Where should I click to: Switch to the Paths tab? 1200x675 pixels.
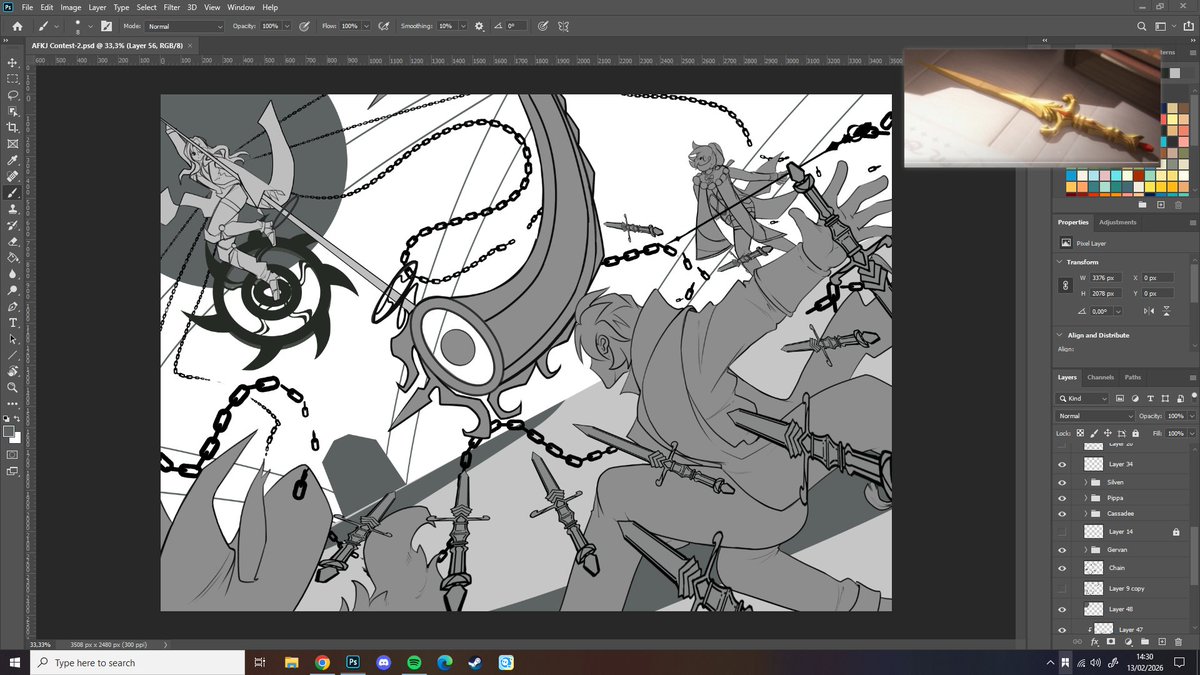tap(1133, 377)
